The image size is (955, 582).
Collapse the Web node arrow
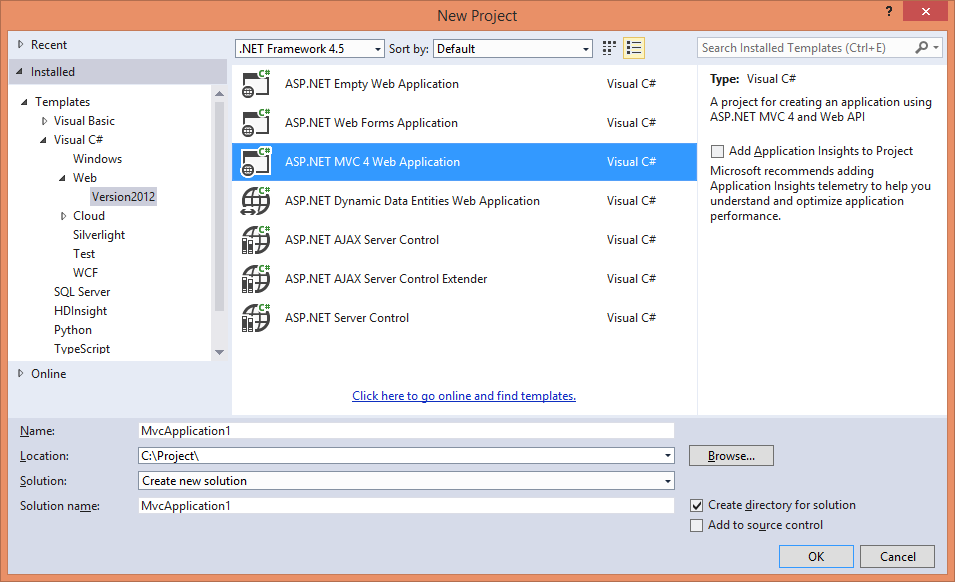click(x=62, y=178)
